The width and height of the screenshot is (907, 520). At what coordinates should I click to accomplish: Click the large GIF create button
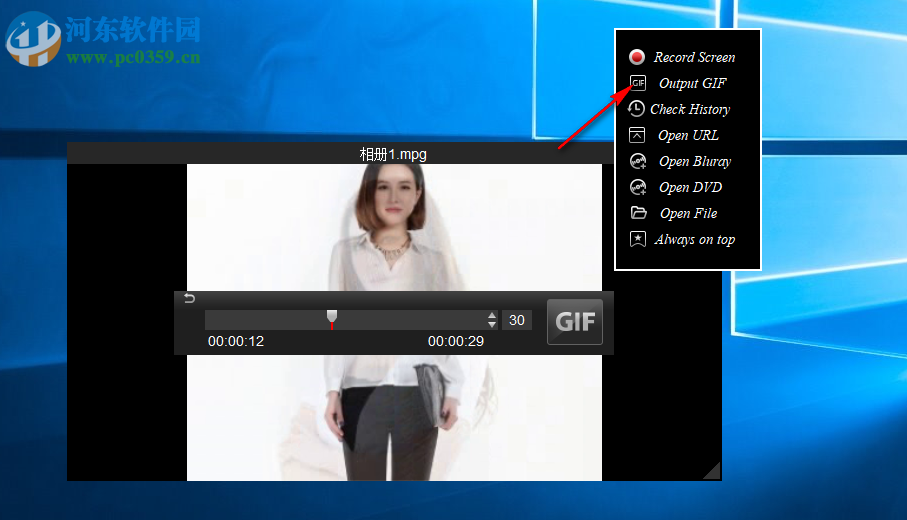575,322
